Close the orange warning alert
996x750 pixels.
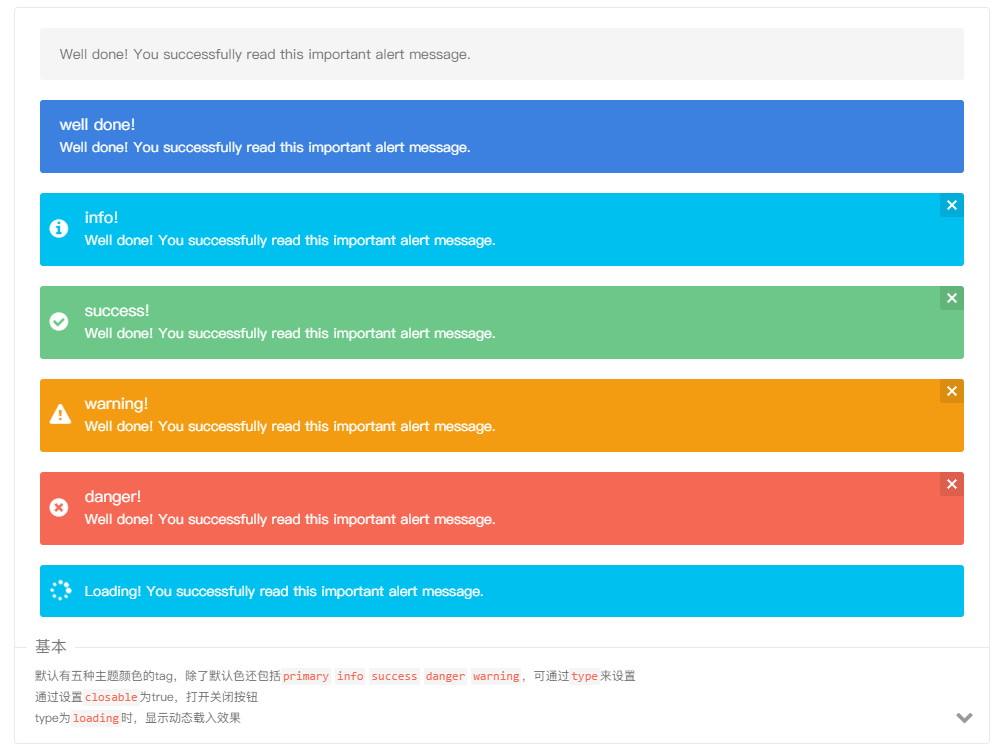point(951,391)
